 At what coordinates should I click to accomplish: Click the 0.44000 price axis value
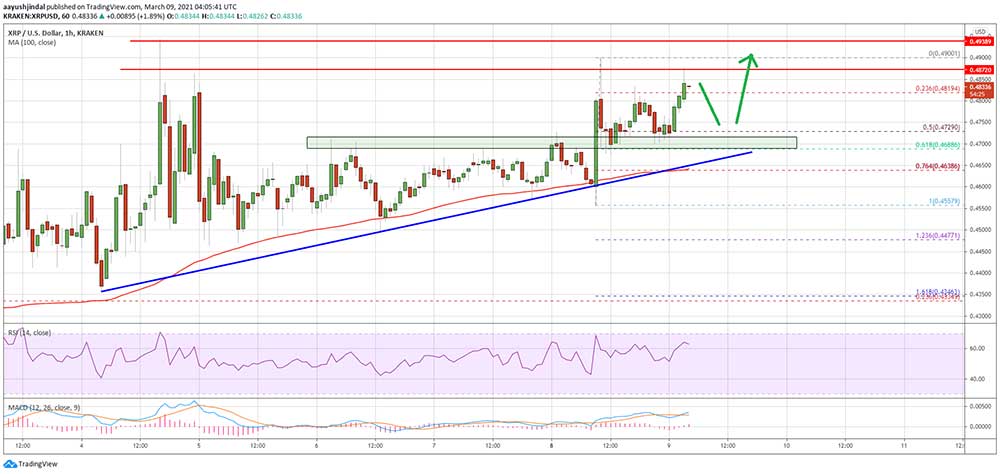pos(979,273)
